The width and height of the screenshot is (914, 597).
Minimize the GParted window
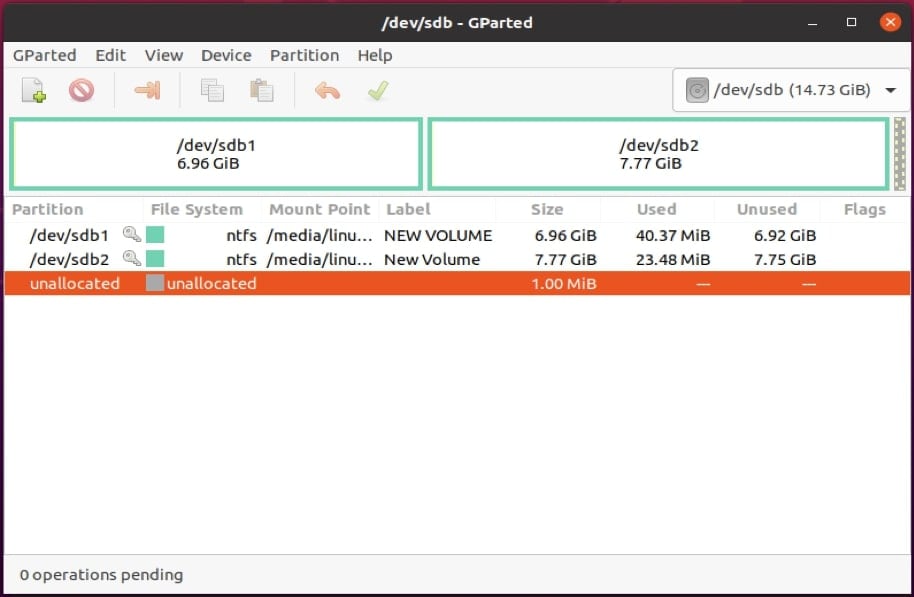click(x=812, y=23)
